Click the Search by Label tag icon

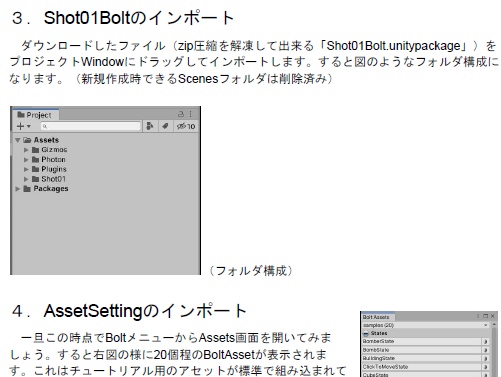tap(165, 126)
